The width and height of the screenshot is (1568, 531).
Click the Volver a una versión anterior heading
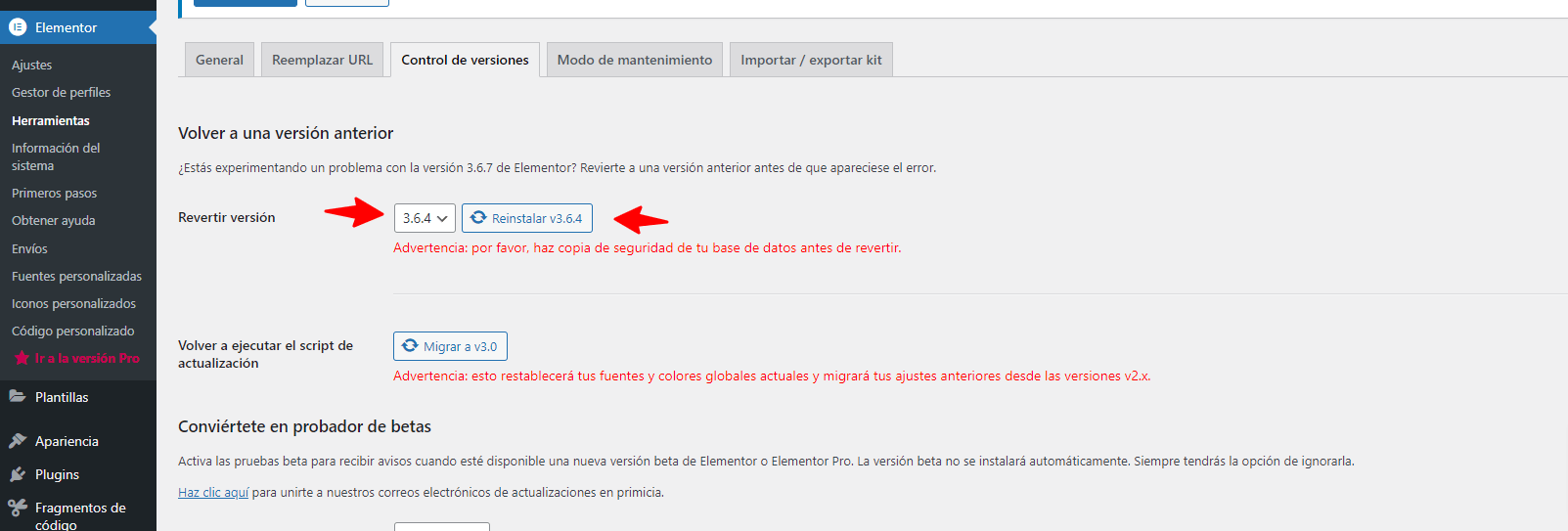point(286,133)
